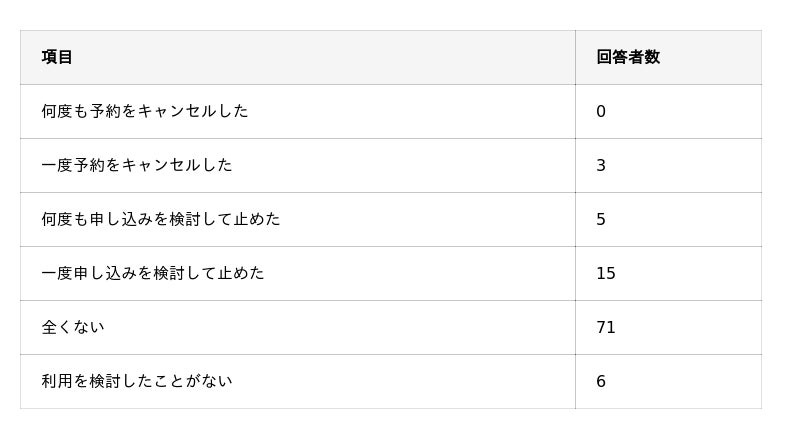Select the 利用を検討したことがない cell
This screenshot has width=800, height=439.
pyautogui.click(x=137, y=381)
